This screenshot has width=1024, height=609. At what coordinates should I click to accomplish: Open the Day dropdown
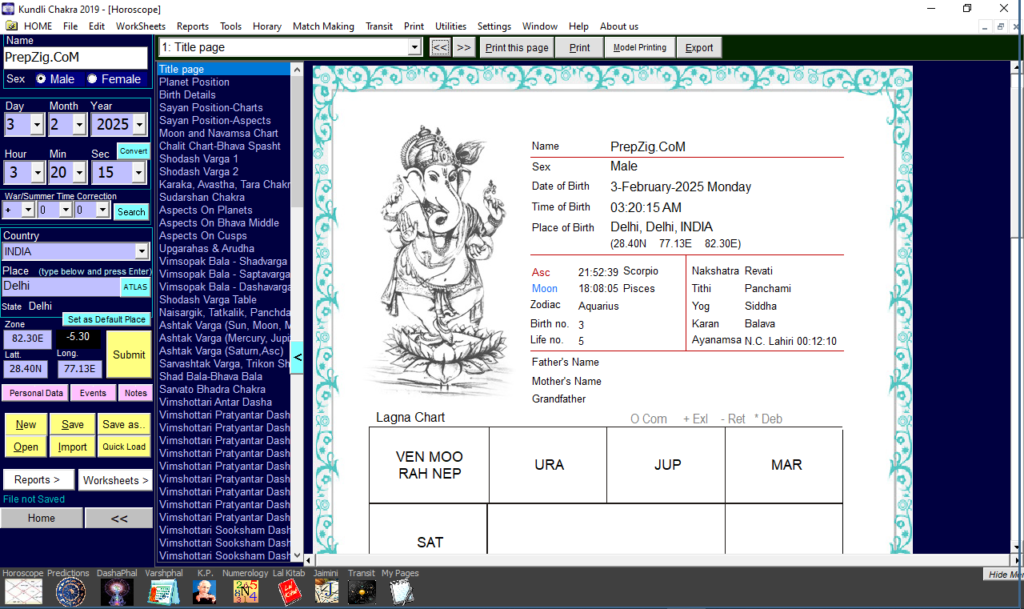(x=37, y=124)
